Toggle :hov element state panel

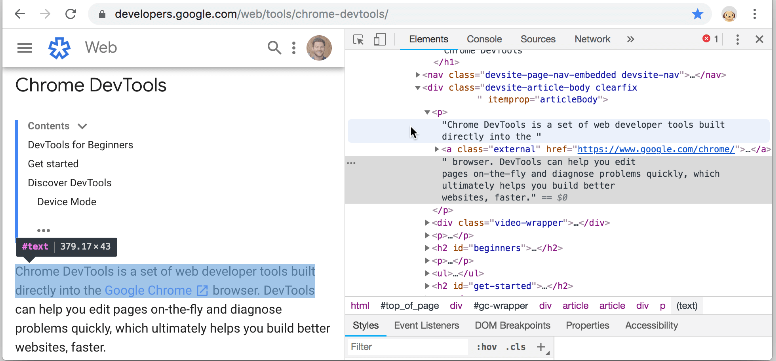(486, 347)
